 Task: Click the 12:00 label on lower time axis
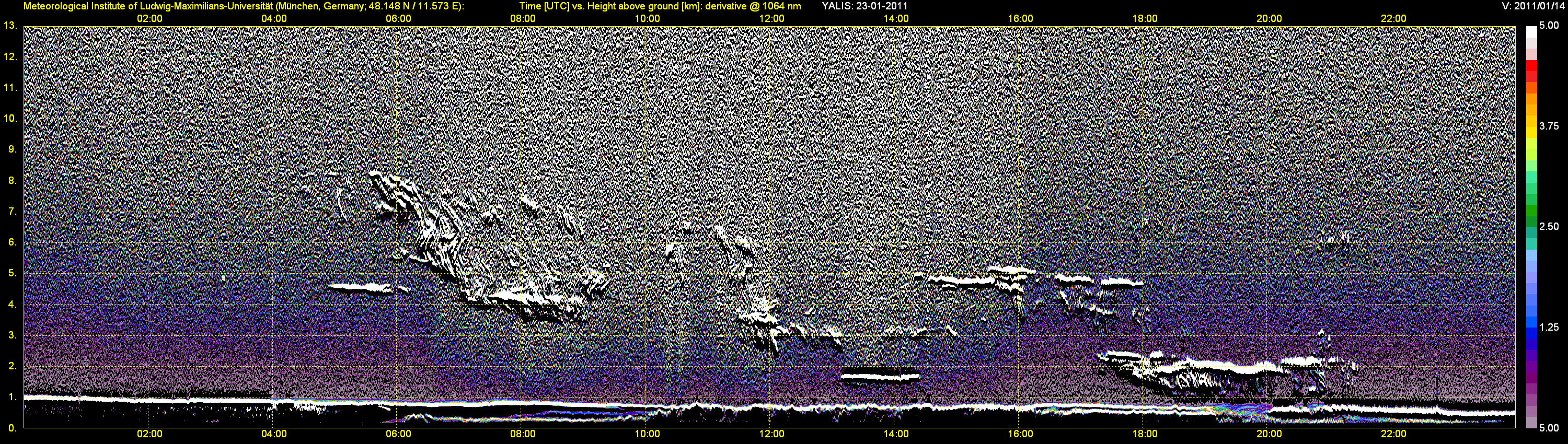click(771, 434)
